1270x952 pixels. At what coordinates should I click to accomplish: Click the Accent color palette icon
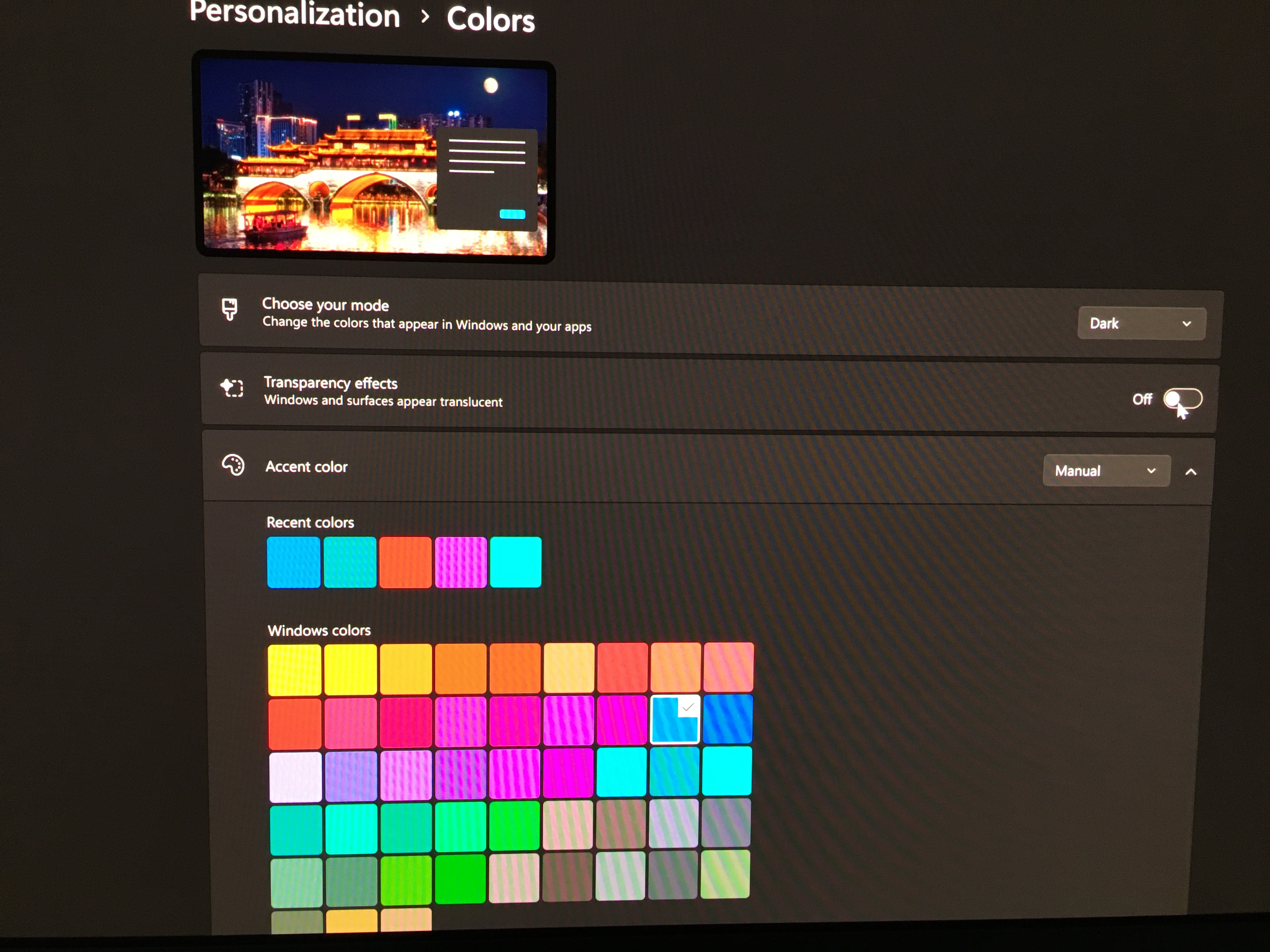(x=233, y=465)
